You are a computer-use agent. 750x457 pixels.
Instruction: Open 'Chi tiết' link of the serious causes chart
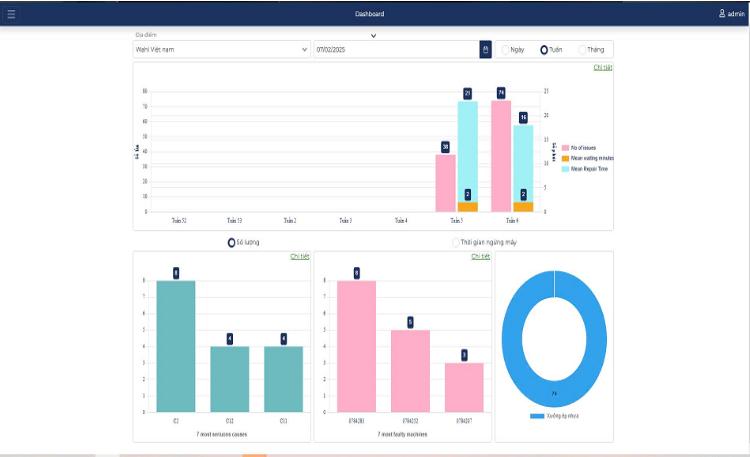tap(300, 256)
